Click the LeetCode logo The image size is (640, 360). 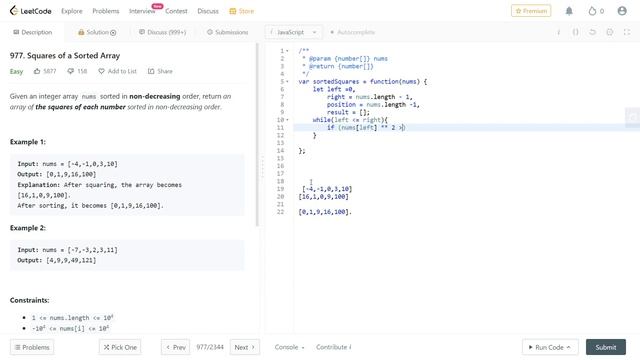(x=31, y=11)
